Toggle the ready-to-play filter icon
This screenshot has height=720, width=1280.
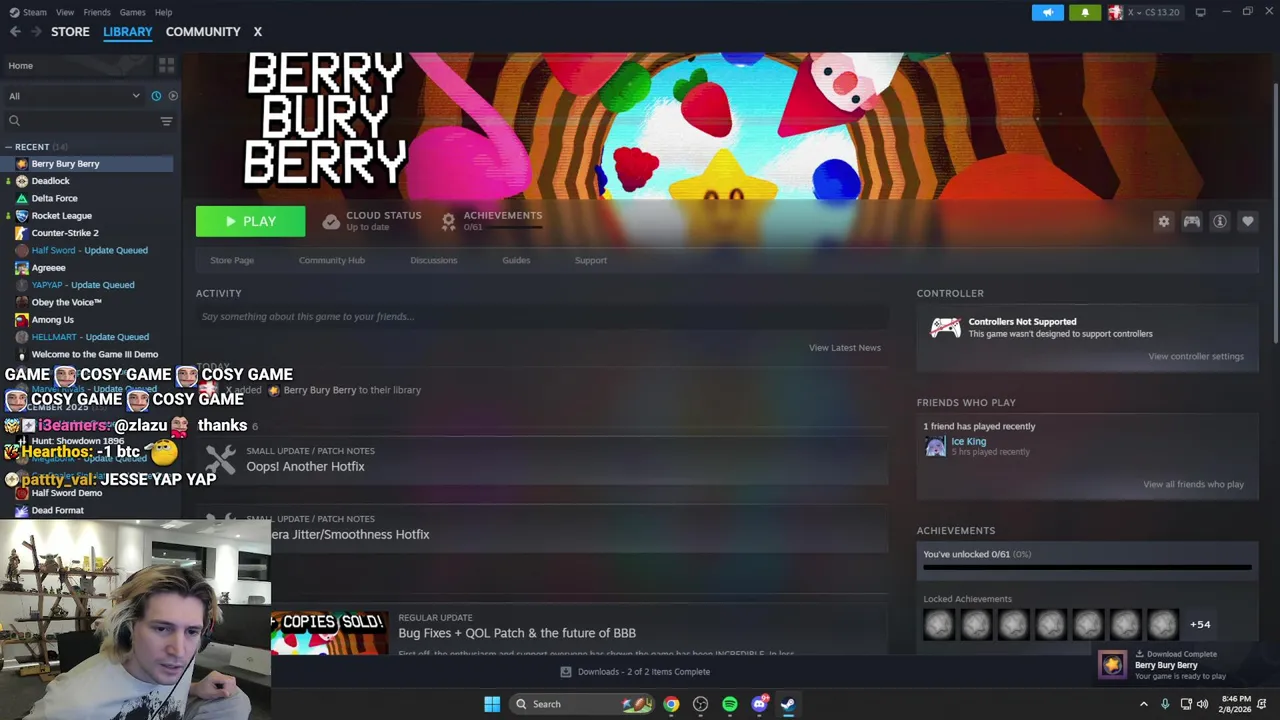coord(172,96)
